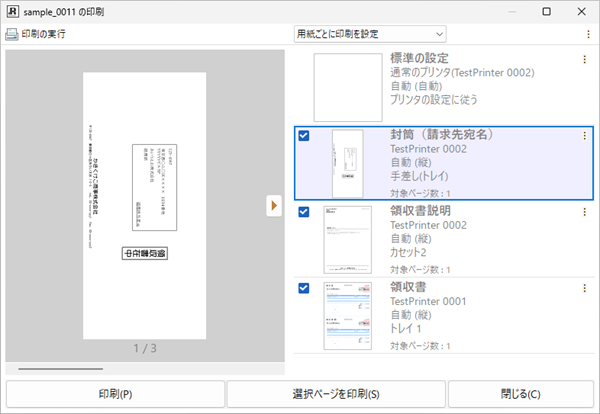Open the options menu for 領収書説明

coord(584,212)
